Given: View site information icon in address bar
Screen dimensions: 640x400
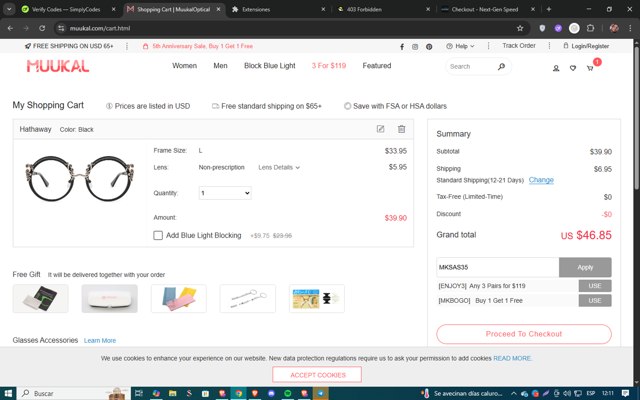Looking at the screenshot, I should (61, 28).
